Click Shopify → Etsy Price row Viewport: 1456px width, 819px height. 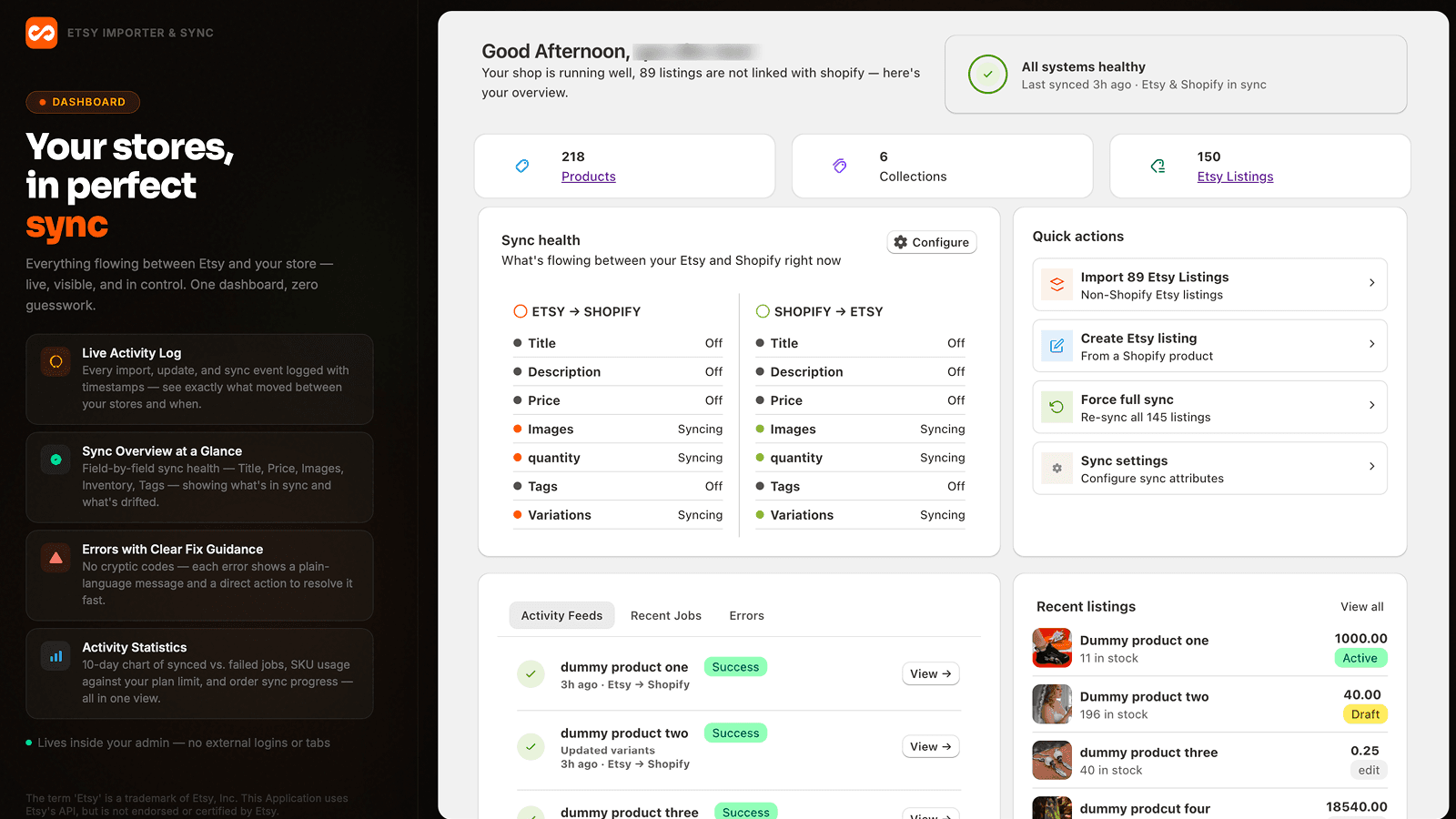click(860, 400)
